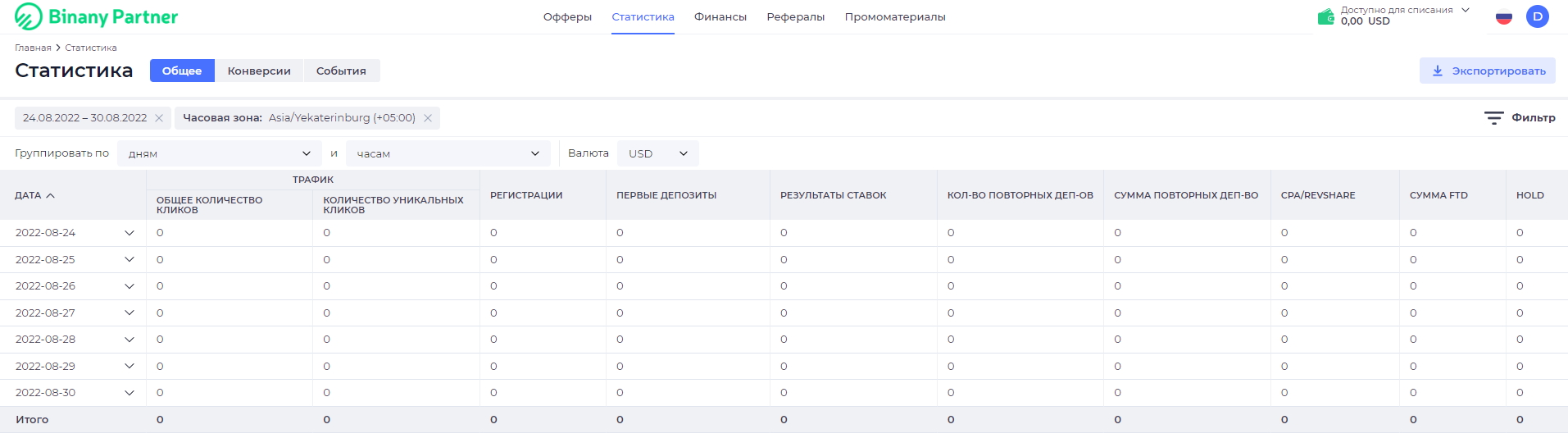This screenshot has width=1568, height=438.
Task: Expand the 2022-08-28 row
Action: pyautogui.click(x=129, y=340)
